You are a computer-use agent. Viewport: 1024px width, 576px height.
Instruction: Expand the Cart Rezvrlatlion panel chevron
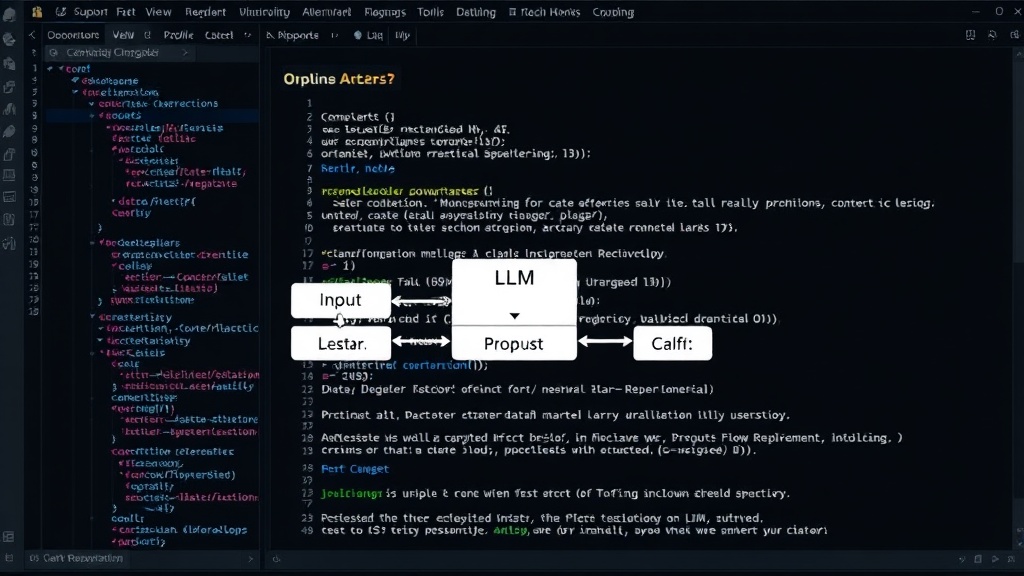[250, 559]
